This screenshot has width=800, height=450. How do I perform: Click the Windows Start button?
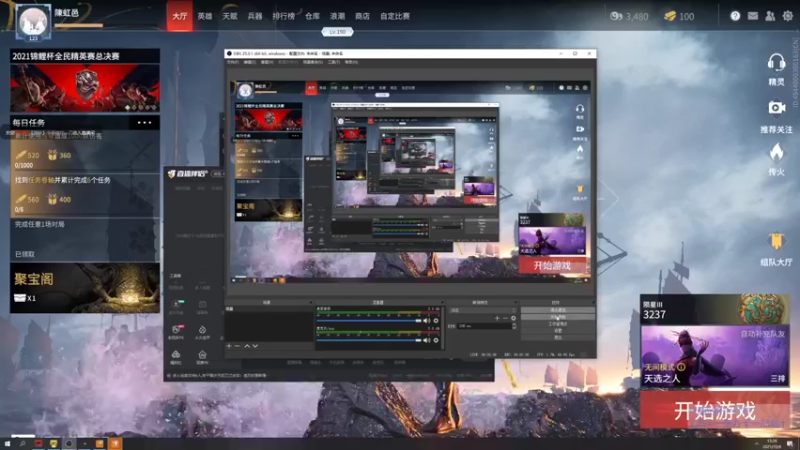tap(7, 444)
